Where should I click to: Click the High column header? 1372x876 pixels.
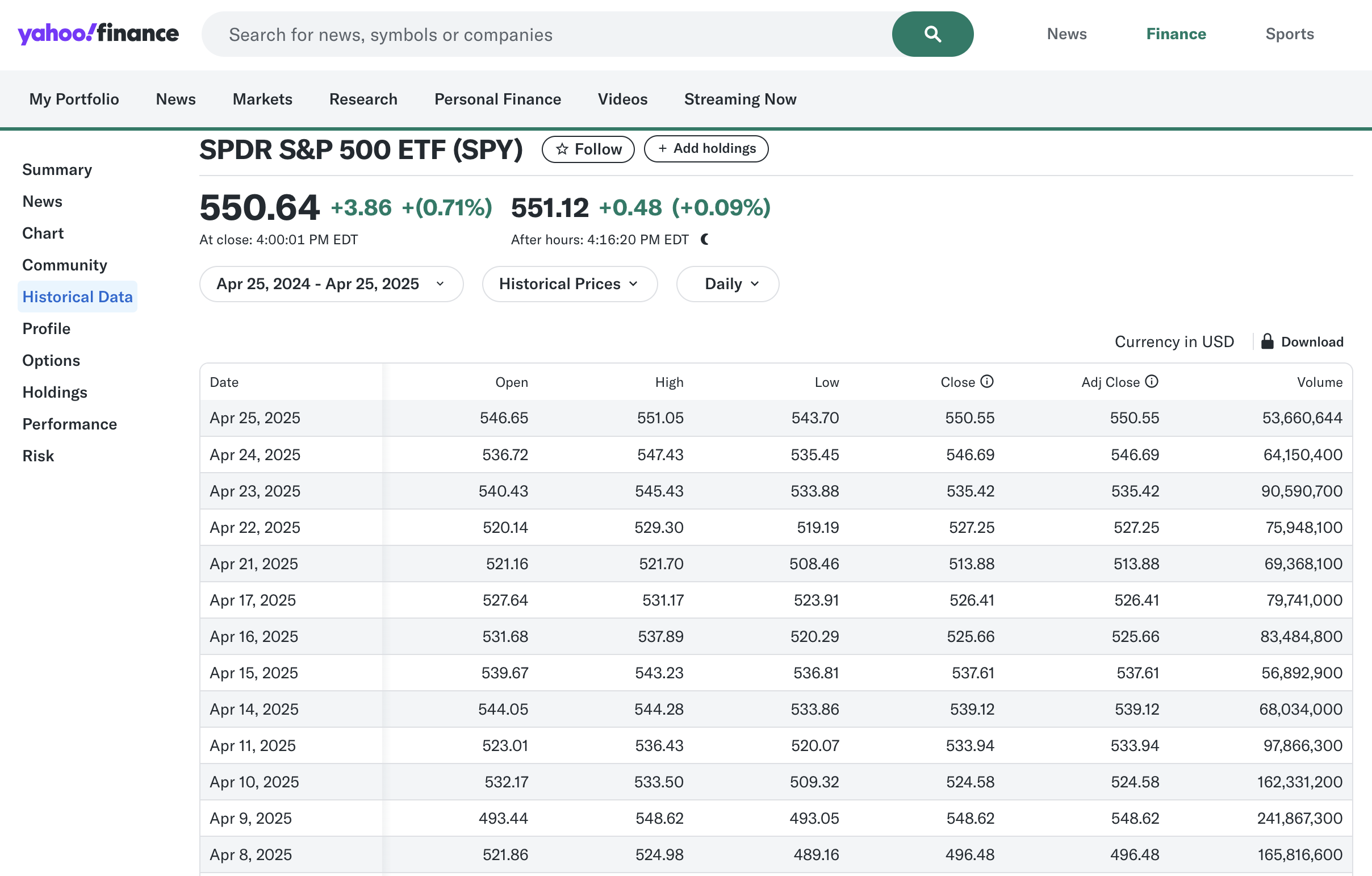[669, 382]
